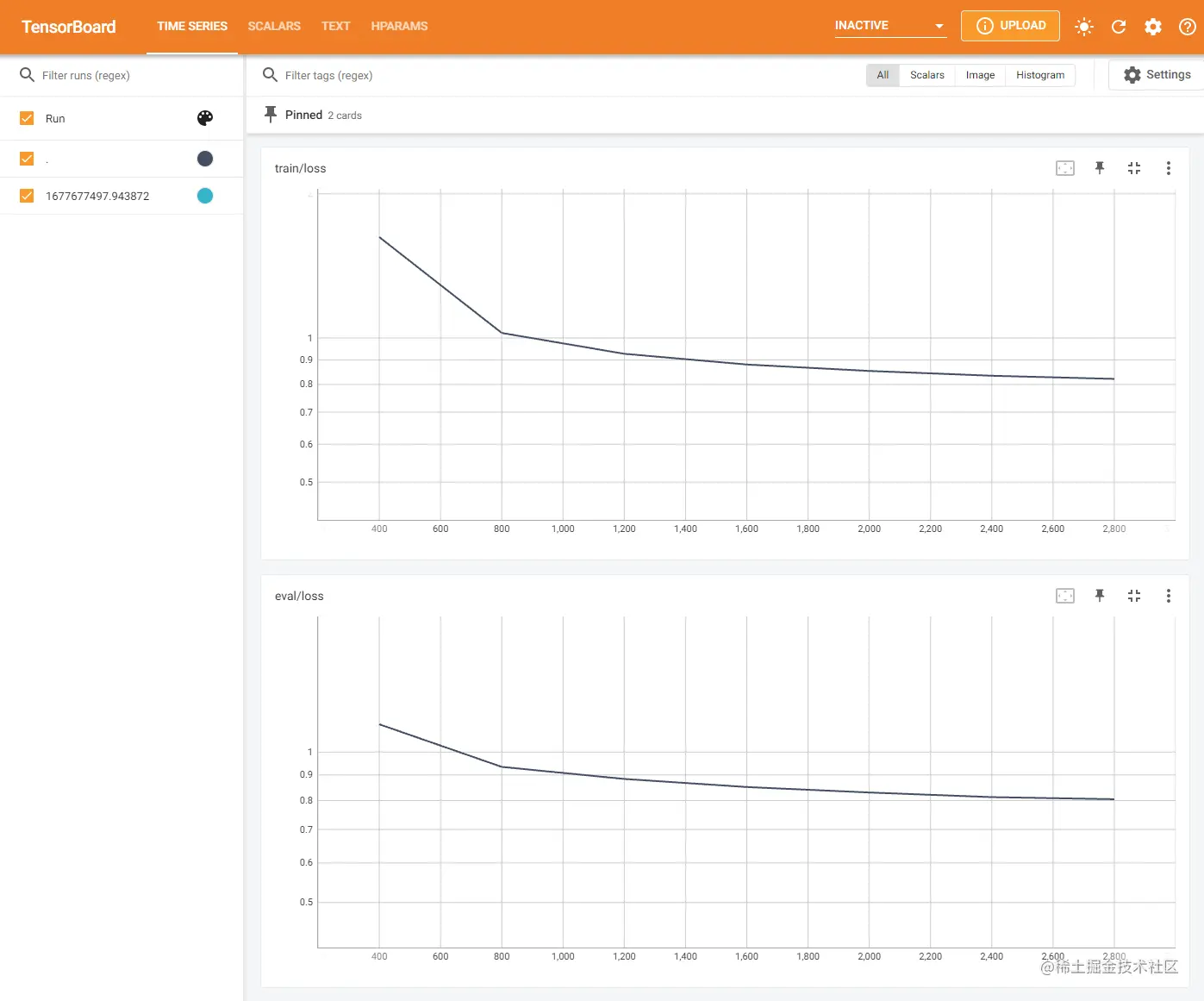Click the train/loss card title
1204x1001 pixels.
point(300,168)
